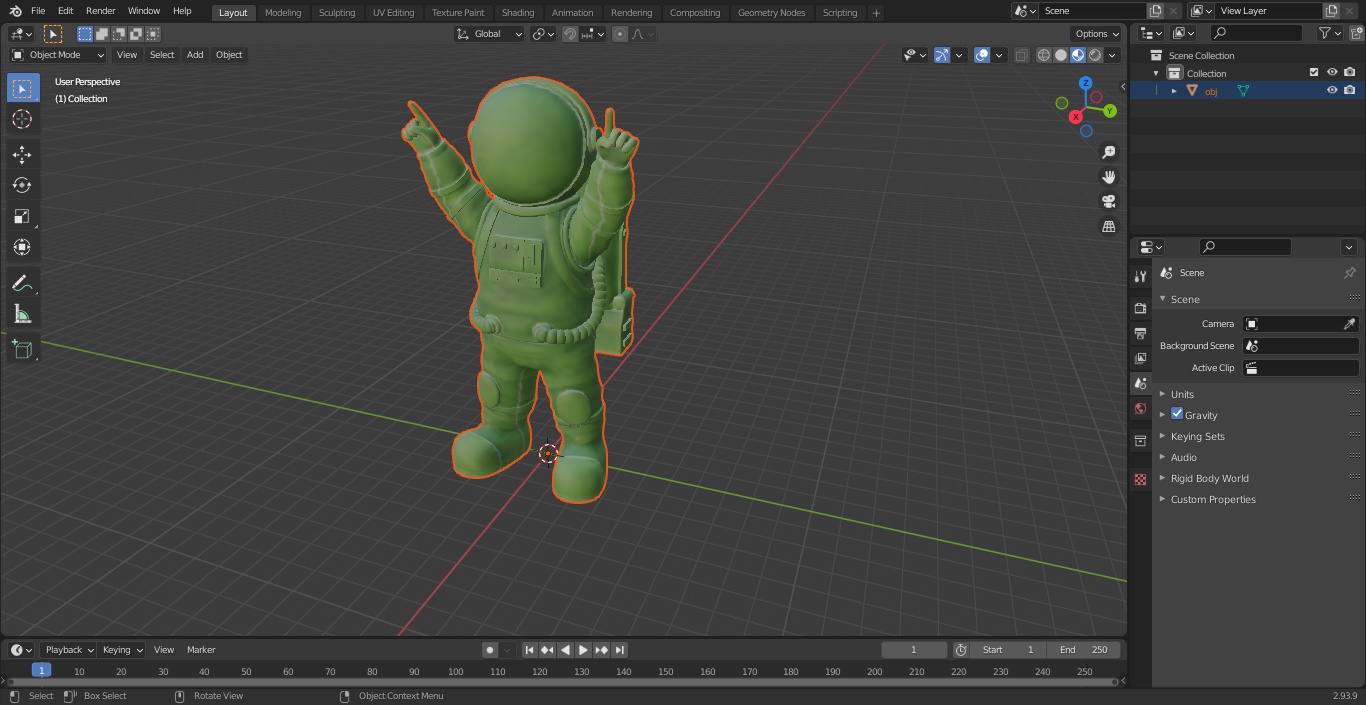This screenshot has width=1366, height=705.
Task: Exclude Collection from view layer checkbox
Action: [x=1314, y=72]
